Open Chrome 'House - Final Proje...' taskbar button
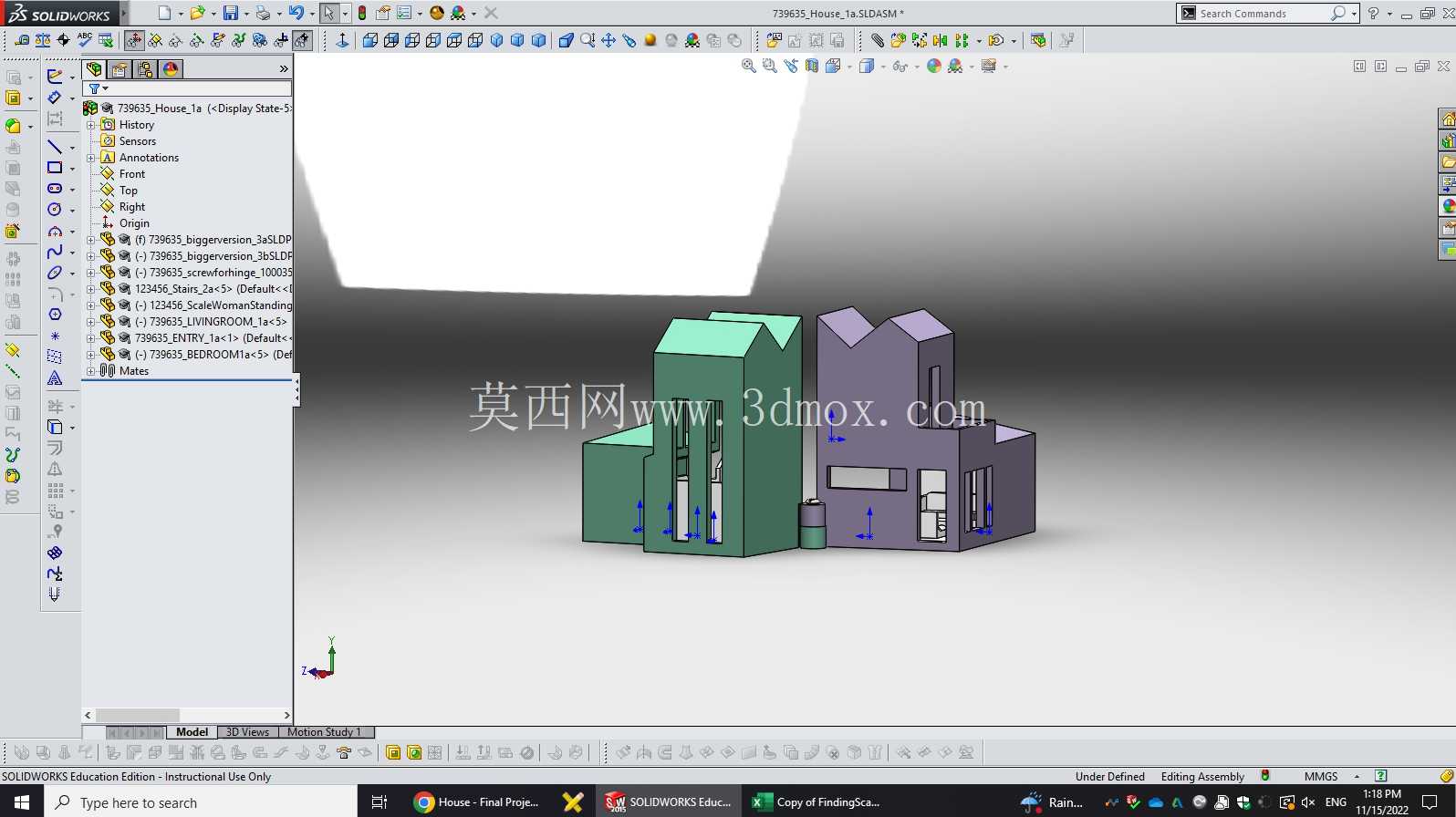Image resolution: width=1456 pixels, height=817 pixels. pyautogui.click(x=476, y=802)
